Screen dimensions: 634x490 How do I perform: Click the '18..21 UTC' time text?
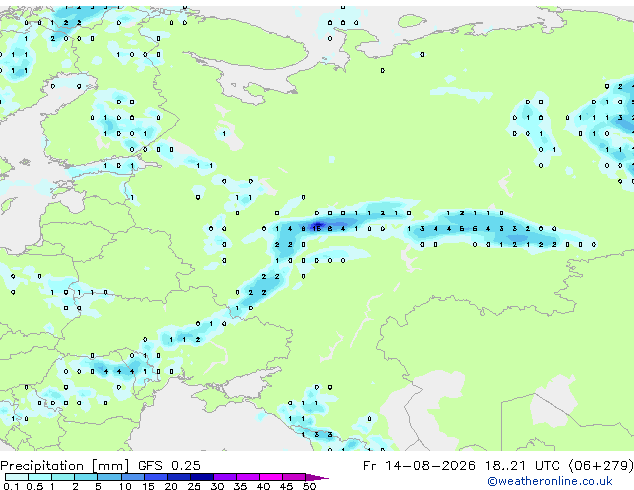coord(525,466)
